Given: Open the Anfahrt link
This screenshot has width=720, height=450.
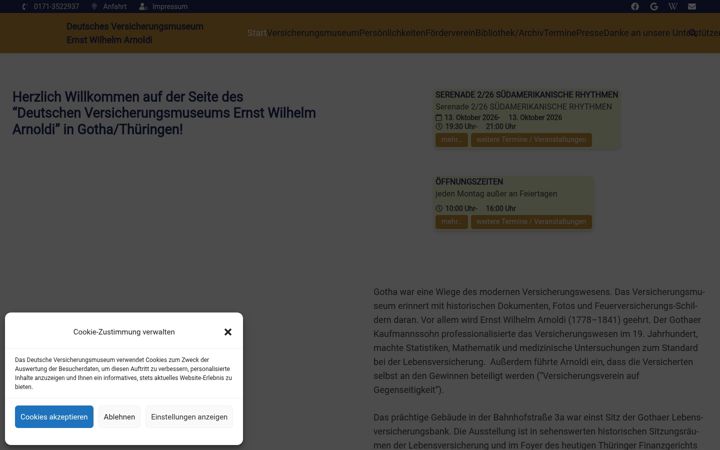Looking at the screenshot, I should (x=115, y=6).
